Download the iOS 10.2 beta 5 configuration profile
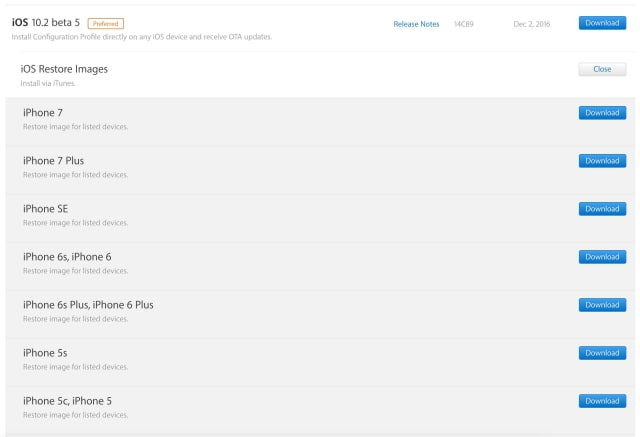Screen dimensions: 640x437 point(602,23)
